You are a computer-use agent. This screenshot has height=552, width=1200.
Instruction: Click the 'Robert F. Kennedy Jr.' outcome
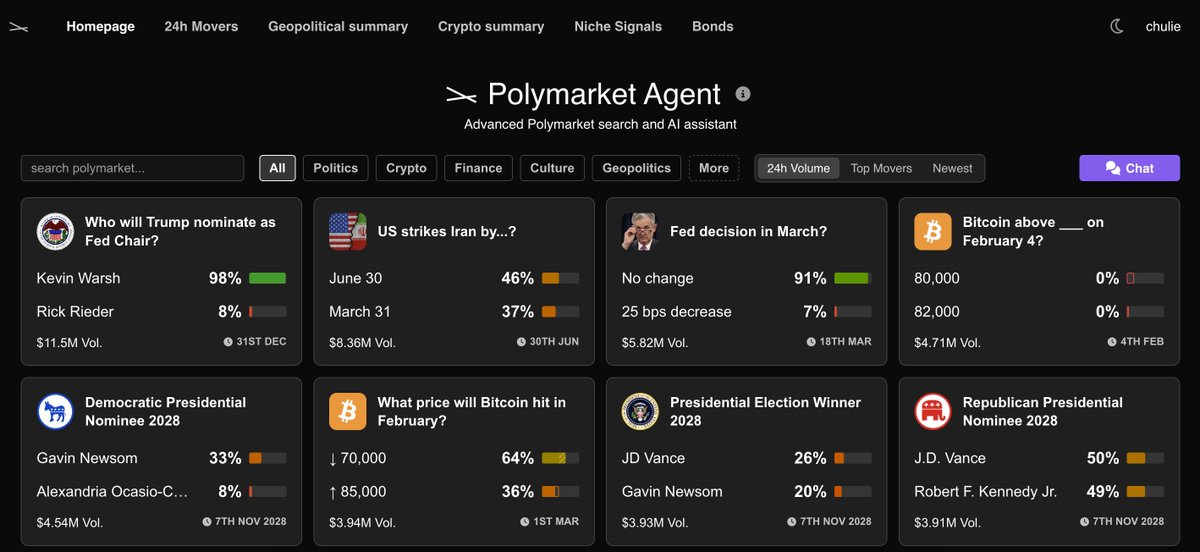pyautogui.click(x=985, y=491)
